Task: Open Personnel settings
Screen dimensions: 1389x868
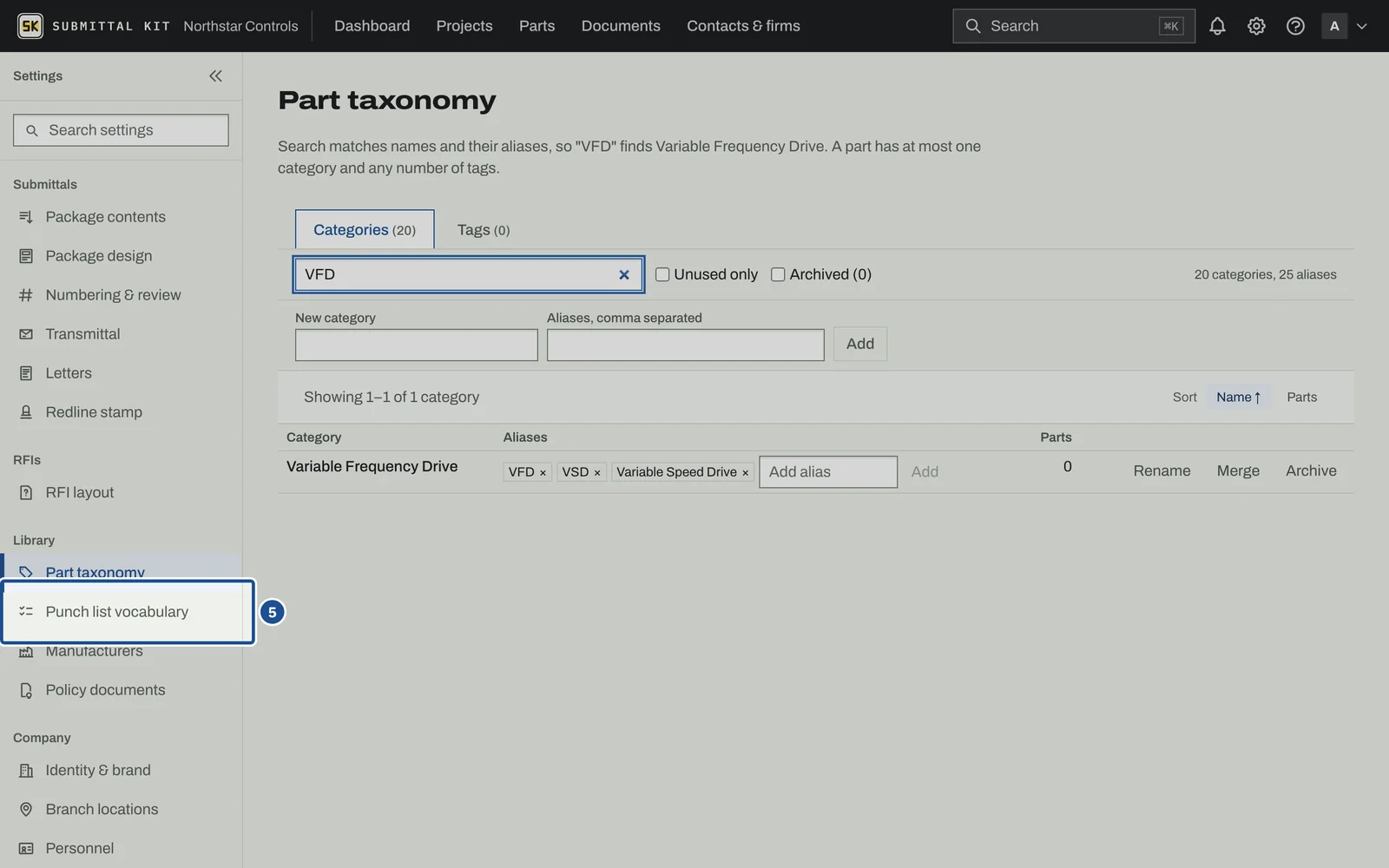Action: pyautogui.click(x=121, y=848)
